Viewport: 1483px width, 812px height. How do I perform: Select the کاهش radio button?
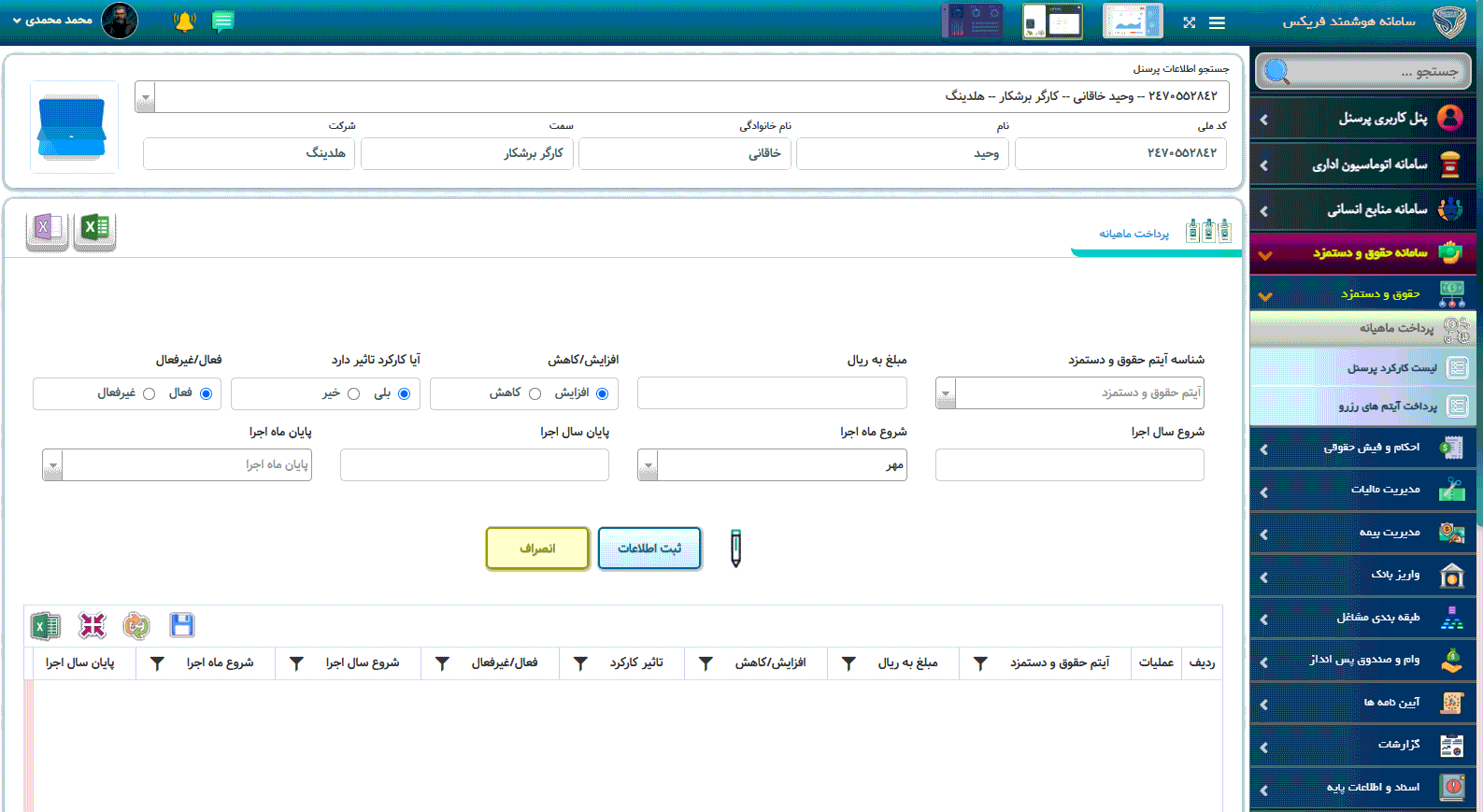[x=535, y=393]
